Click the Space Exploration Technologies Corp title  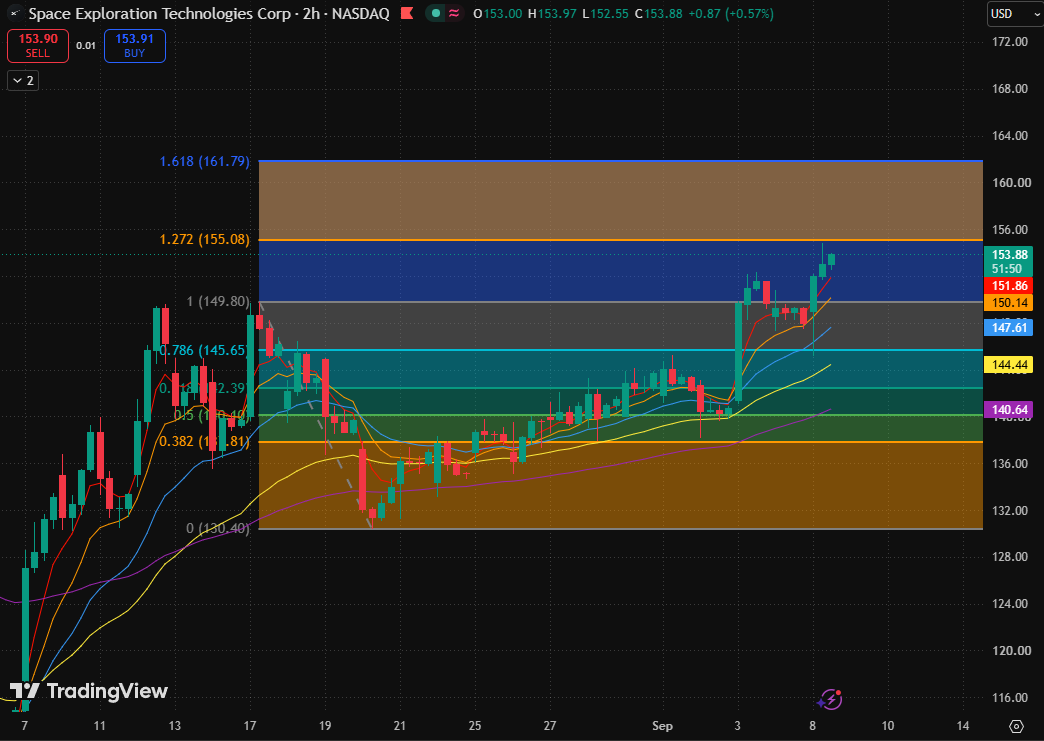[160, 13]
